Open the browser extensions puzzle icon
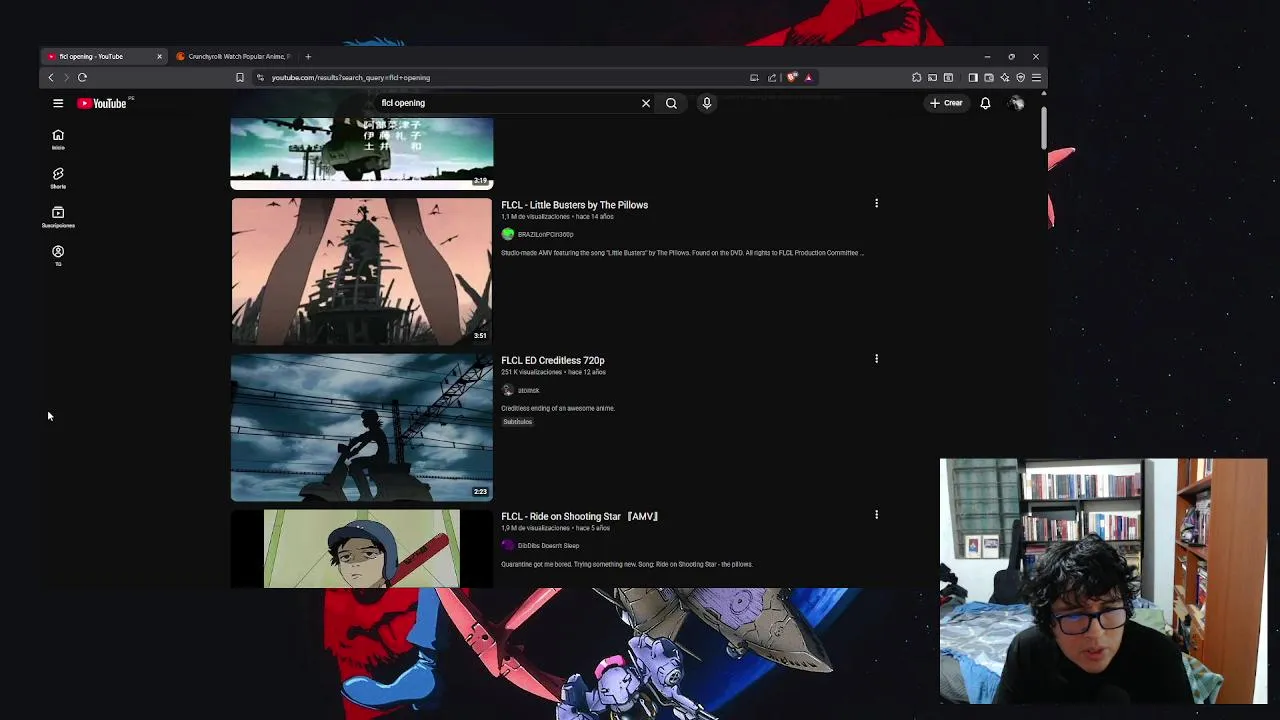Image resolution: width=1280 pixels, height=720 pixels. pos(916,77)
